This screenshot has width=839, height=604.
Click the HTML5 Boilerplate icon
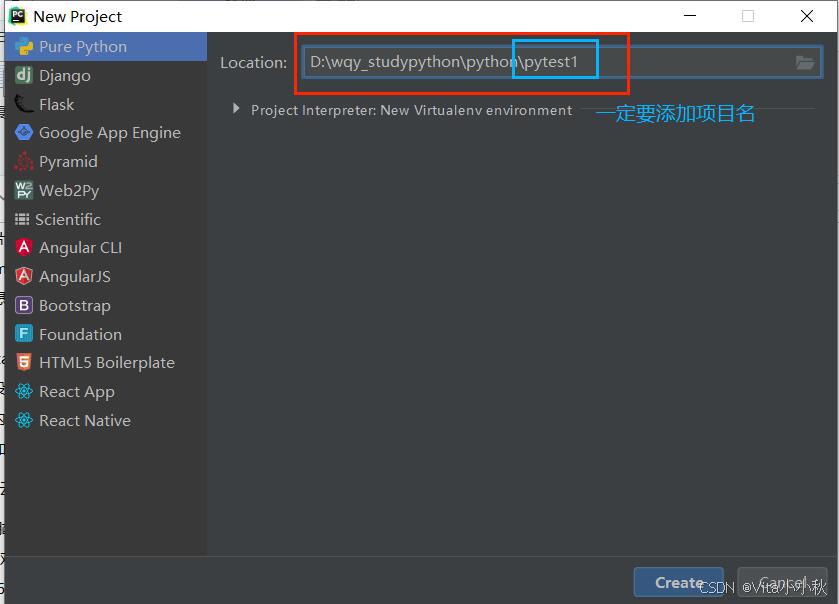point(24,362)
